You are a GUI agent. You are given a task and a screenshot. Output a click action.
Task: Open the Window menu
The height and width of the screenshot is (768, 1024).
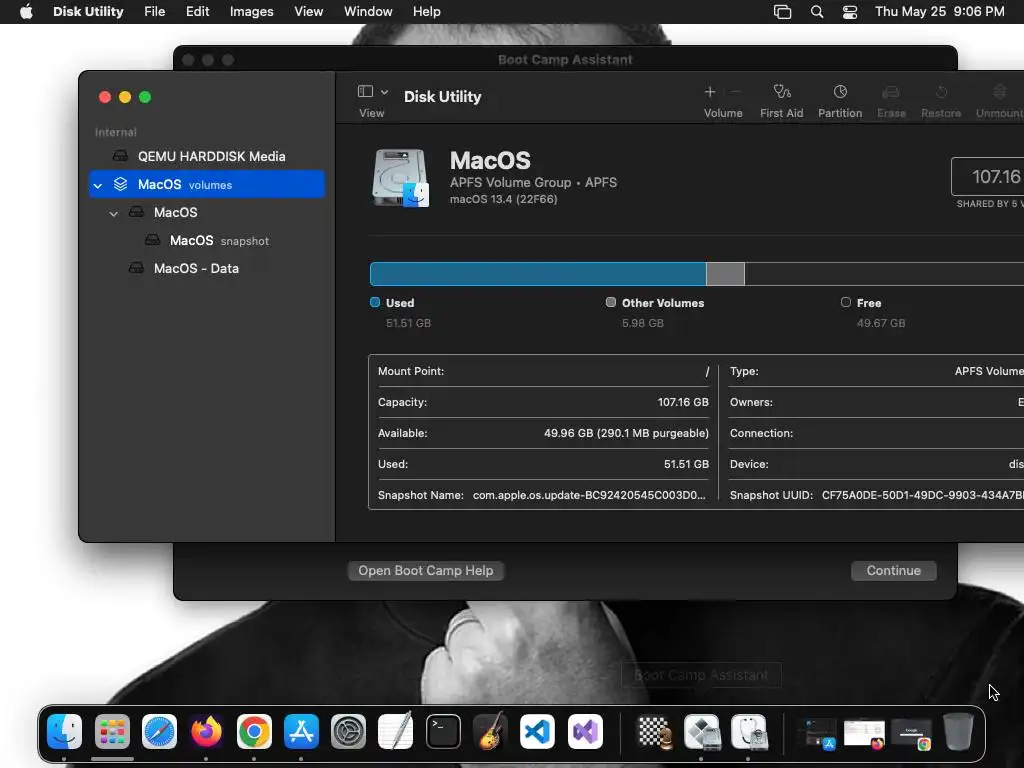(x=368, y=12)
